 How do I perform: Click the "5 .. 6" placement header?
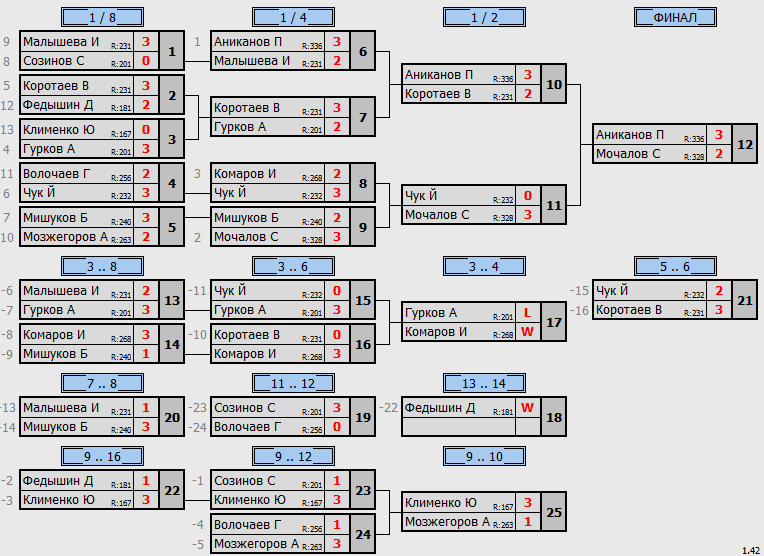click(675, 266)
